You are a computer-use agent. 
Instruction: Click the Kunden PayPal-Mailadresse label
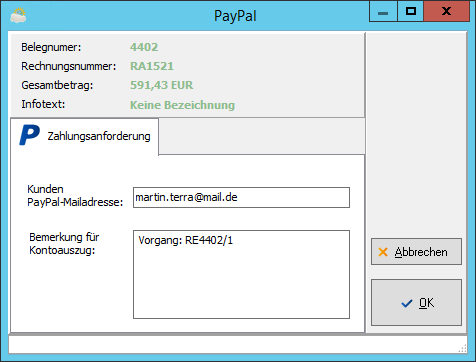point(75,196)
